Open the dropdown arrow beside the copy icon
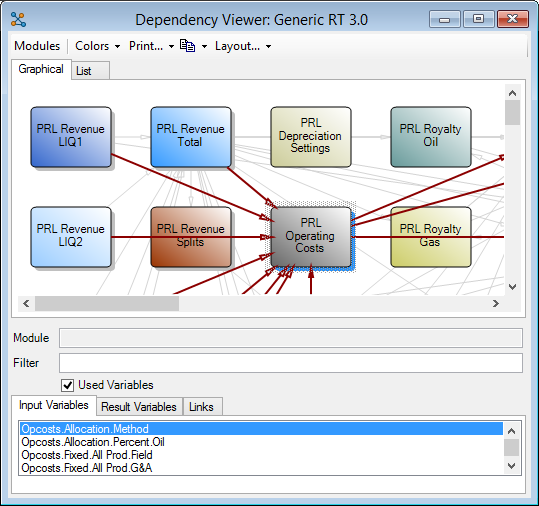Image resolution: width=539 pixels, height=506 pixels. 204,46
